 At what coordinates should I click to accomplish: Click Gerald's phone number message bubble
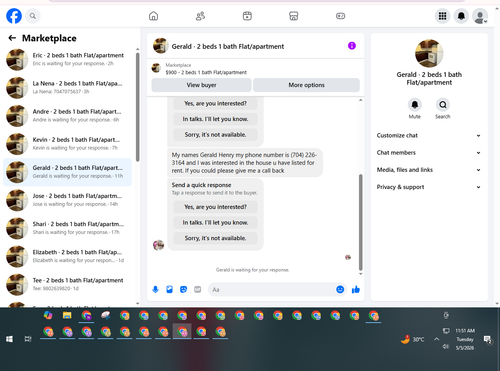tap(245, 163)
